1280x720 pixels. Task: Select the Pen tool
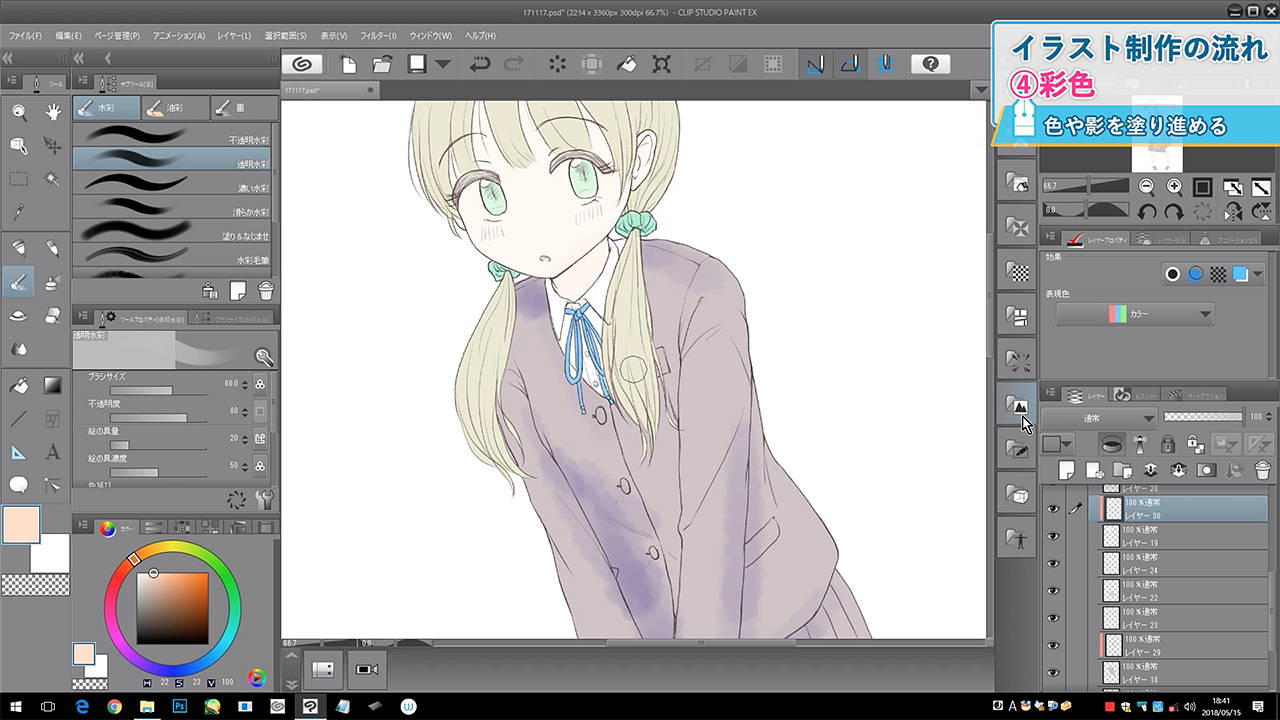[19, 248]
